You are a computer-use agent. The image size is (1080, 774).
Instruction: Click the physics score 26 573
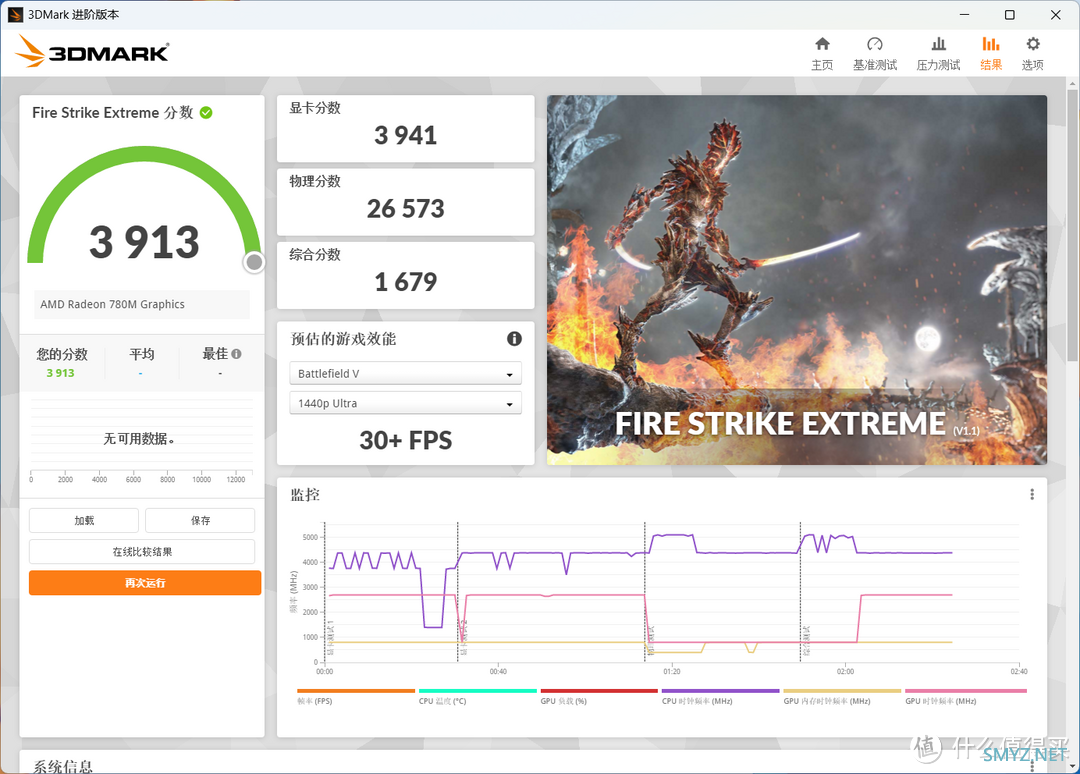[406, 209]
